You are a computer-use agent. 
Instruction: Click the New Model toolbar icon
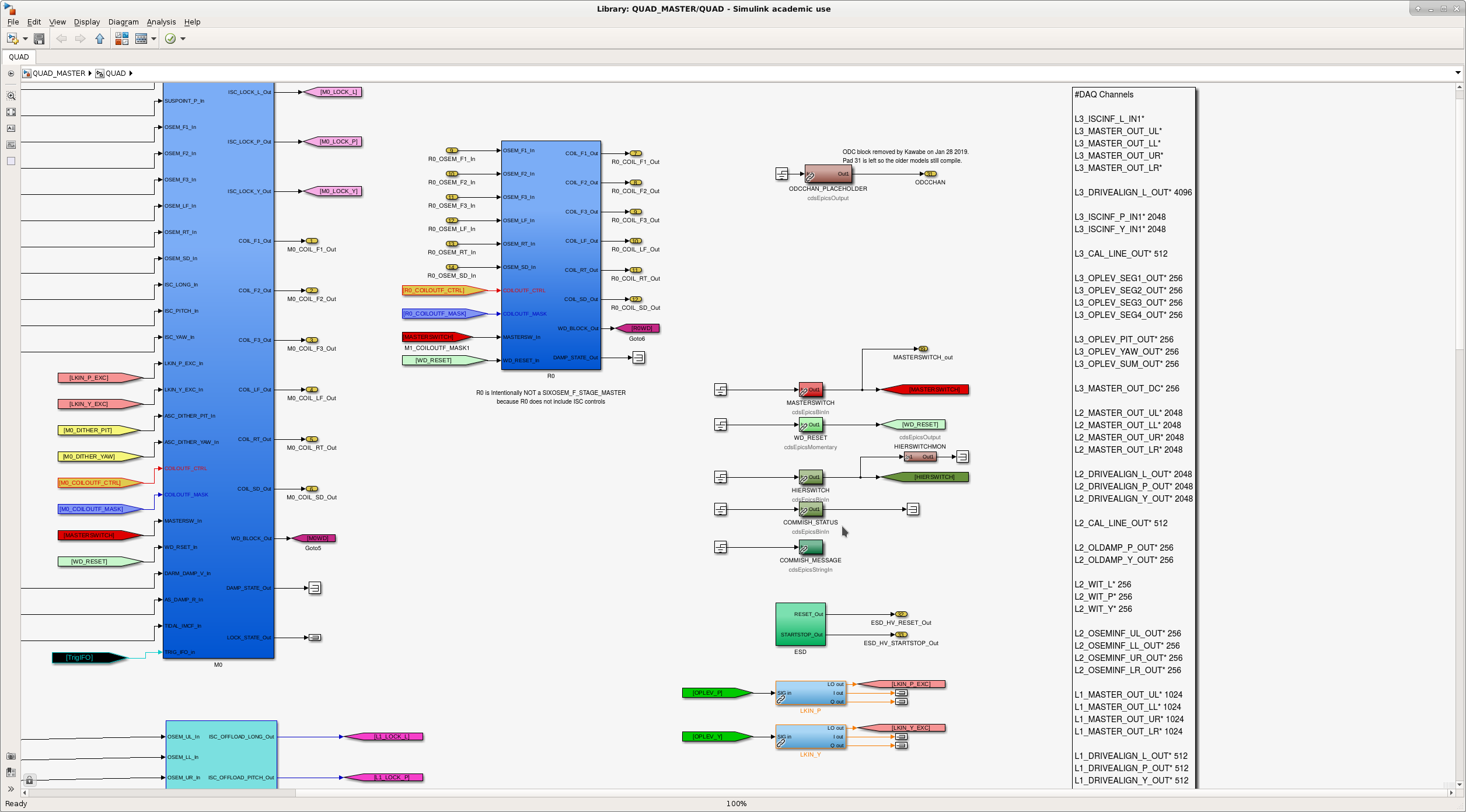(x=12, y=38)
